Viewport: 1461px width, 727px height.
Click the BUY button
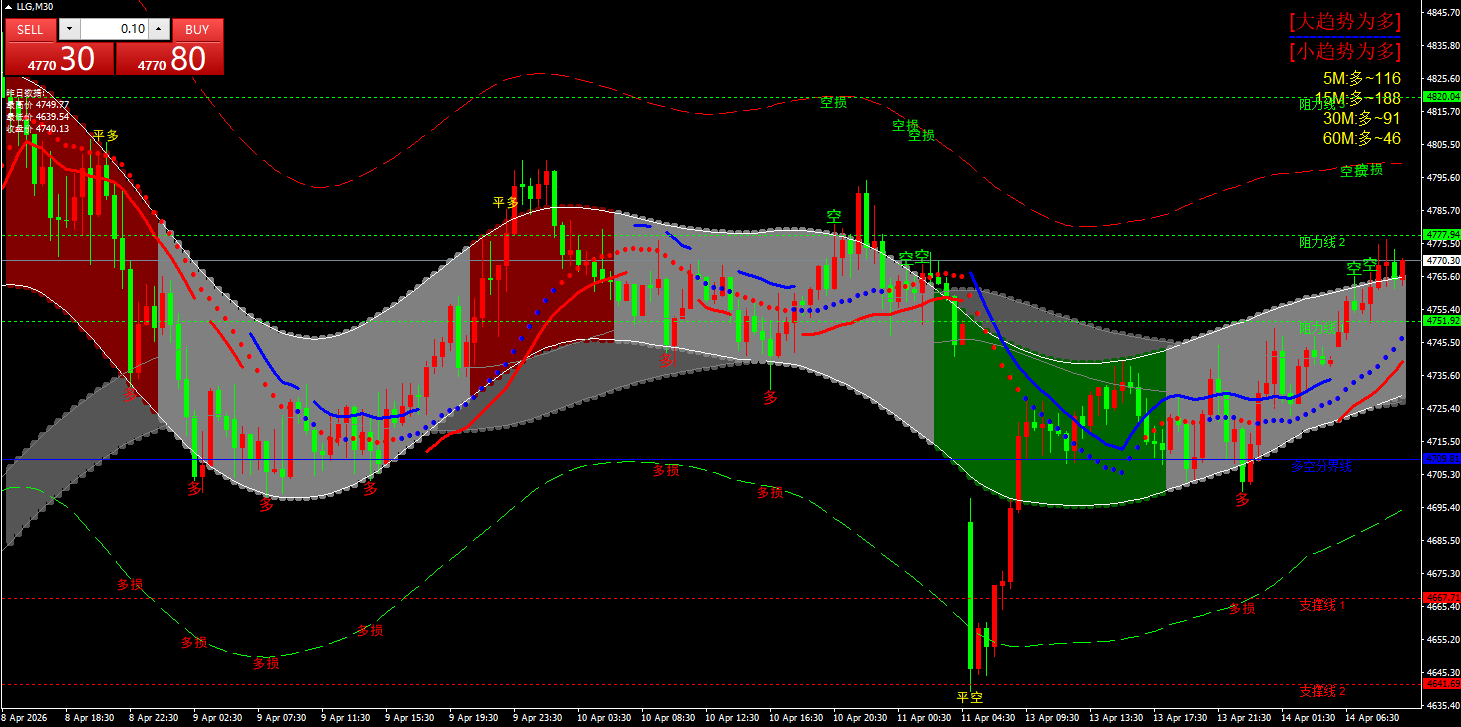(x=197, y=29)
